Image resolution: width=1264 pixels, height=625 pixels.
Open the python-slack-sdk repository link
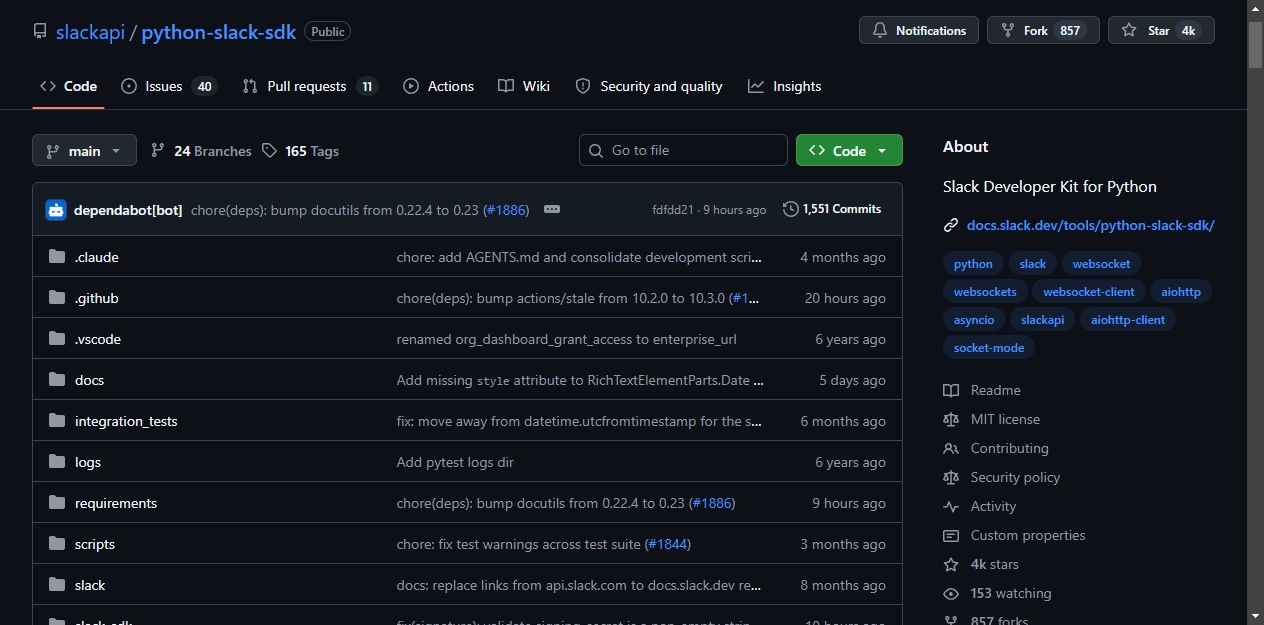coord(219,32)
